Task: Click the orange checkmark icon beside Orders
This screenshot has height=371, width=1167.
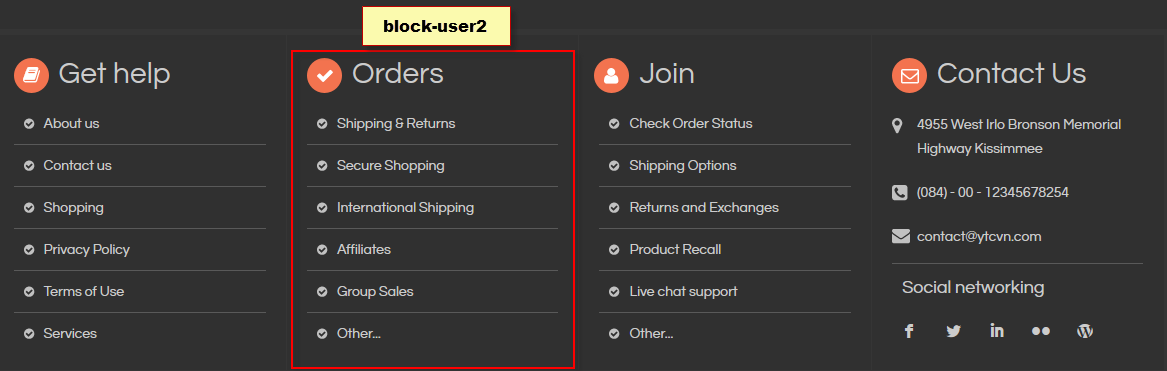Action: pos(324,75)
